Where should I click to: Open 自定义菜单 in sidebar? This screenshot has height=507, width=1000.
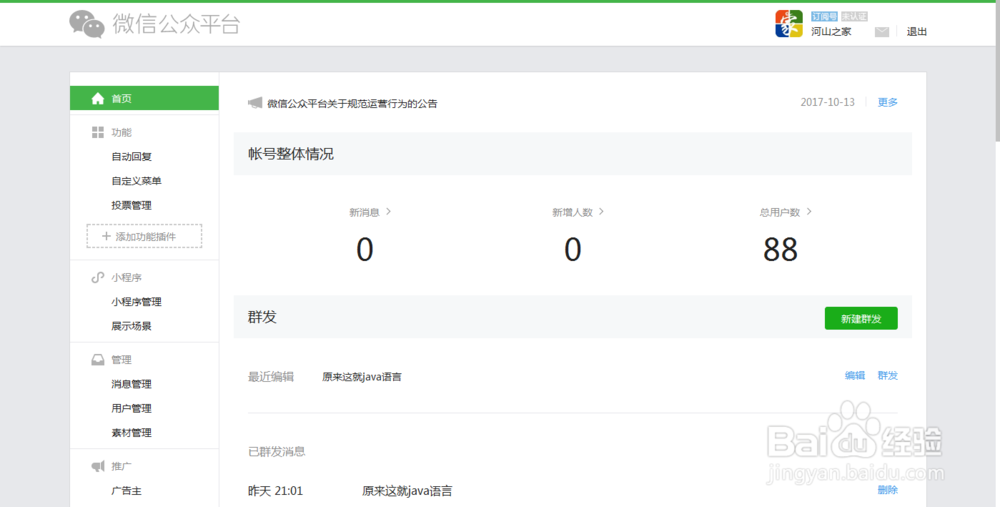[x=136, y=181]
